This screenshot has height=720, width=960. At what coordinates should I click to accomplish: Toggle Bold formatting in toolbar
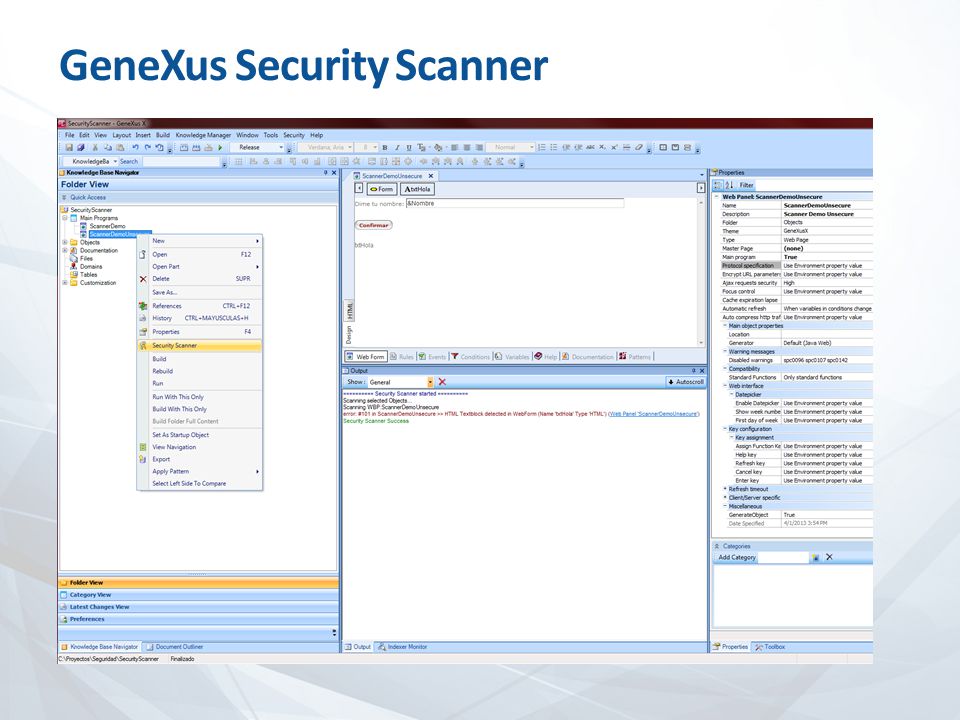[x=384, y=148]
